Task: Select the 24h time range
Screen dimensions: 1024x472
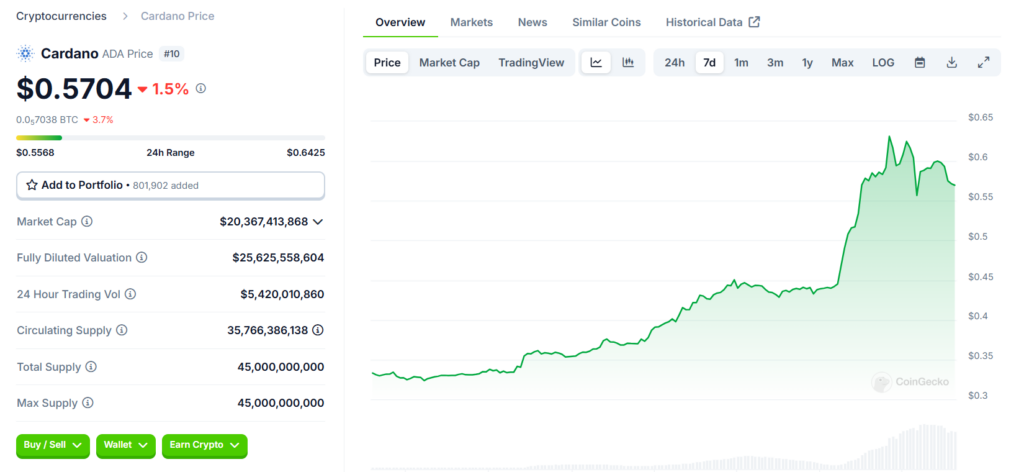Action: (675, 63)
